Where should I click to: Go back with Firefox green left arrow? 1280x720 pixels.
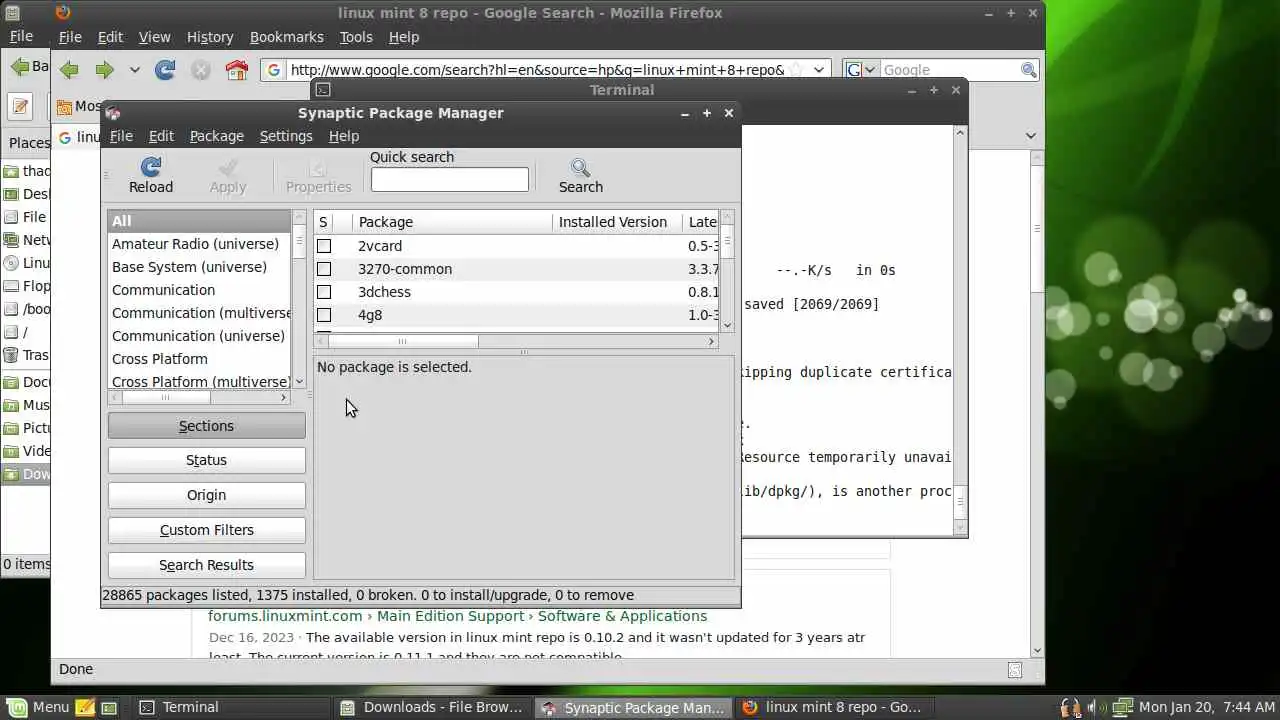coord(69,70)
